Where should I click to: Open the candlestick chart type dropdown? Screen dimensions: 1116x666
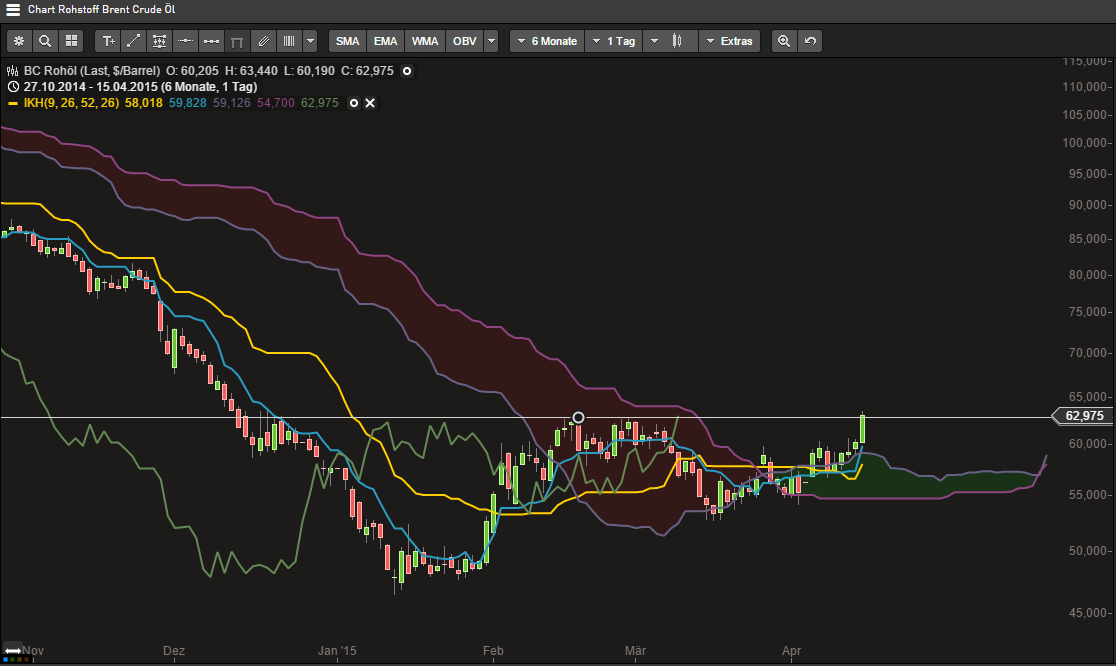tap(672, 40)
